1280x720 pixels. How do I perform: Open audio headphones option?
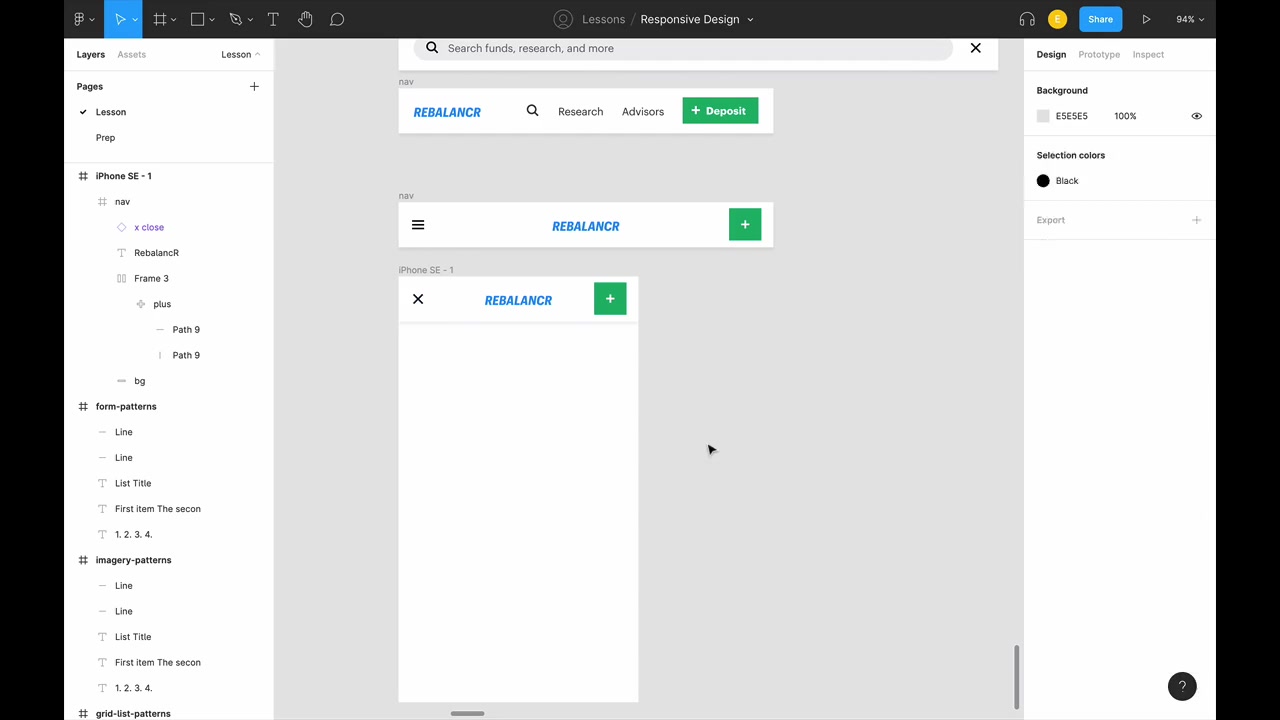pos(1027,19)
